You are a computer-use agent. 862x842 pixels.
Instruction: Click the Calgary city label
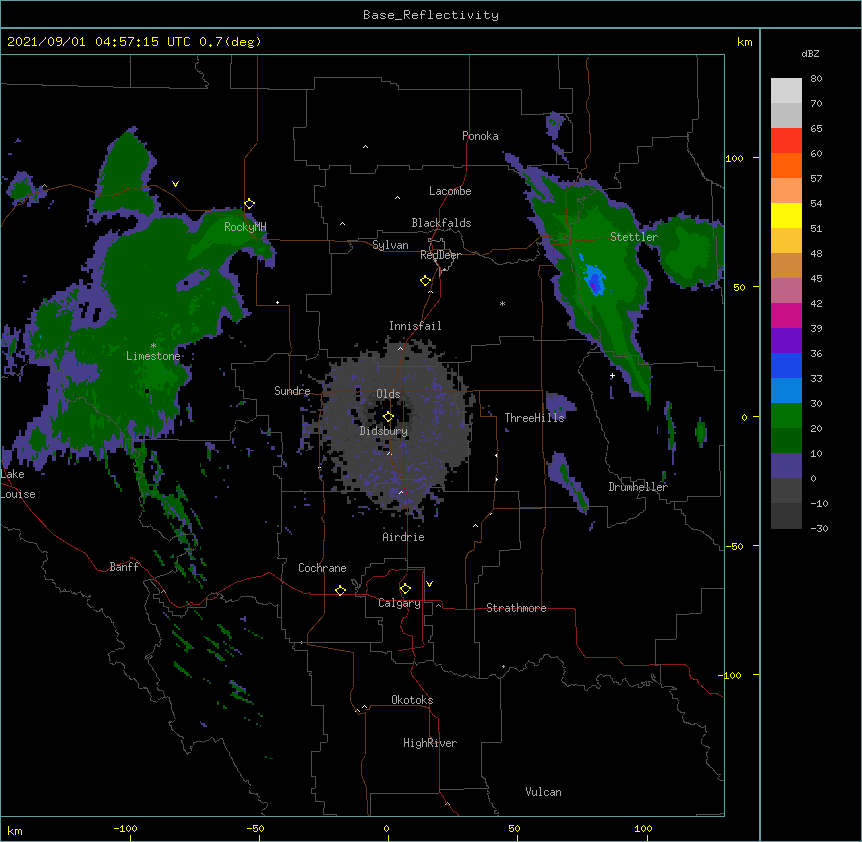click(399, 603)
